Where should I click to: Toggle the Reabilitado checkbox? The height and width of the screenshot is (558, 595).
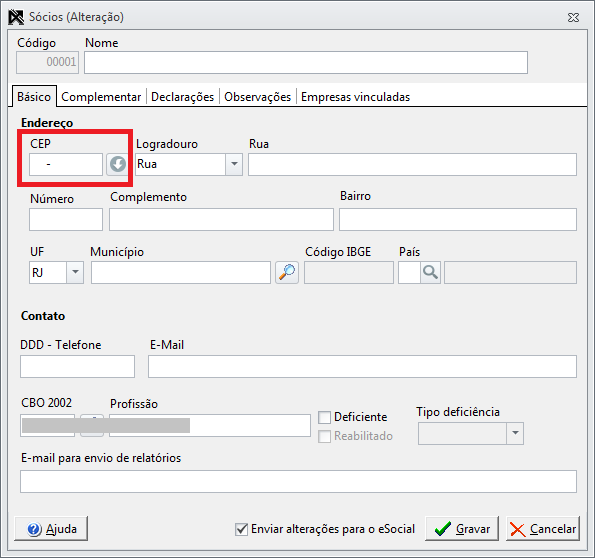pyautogui.click(x=324, y=436)
